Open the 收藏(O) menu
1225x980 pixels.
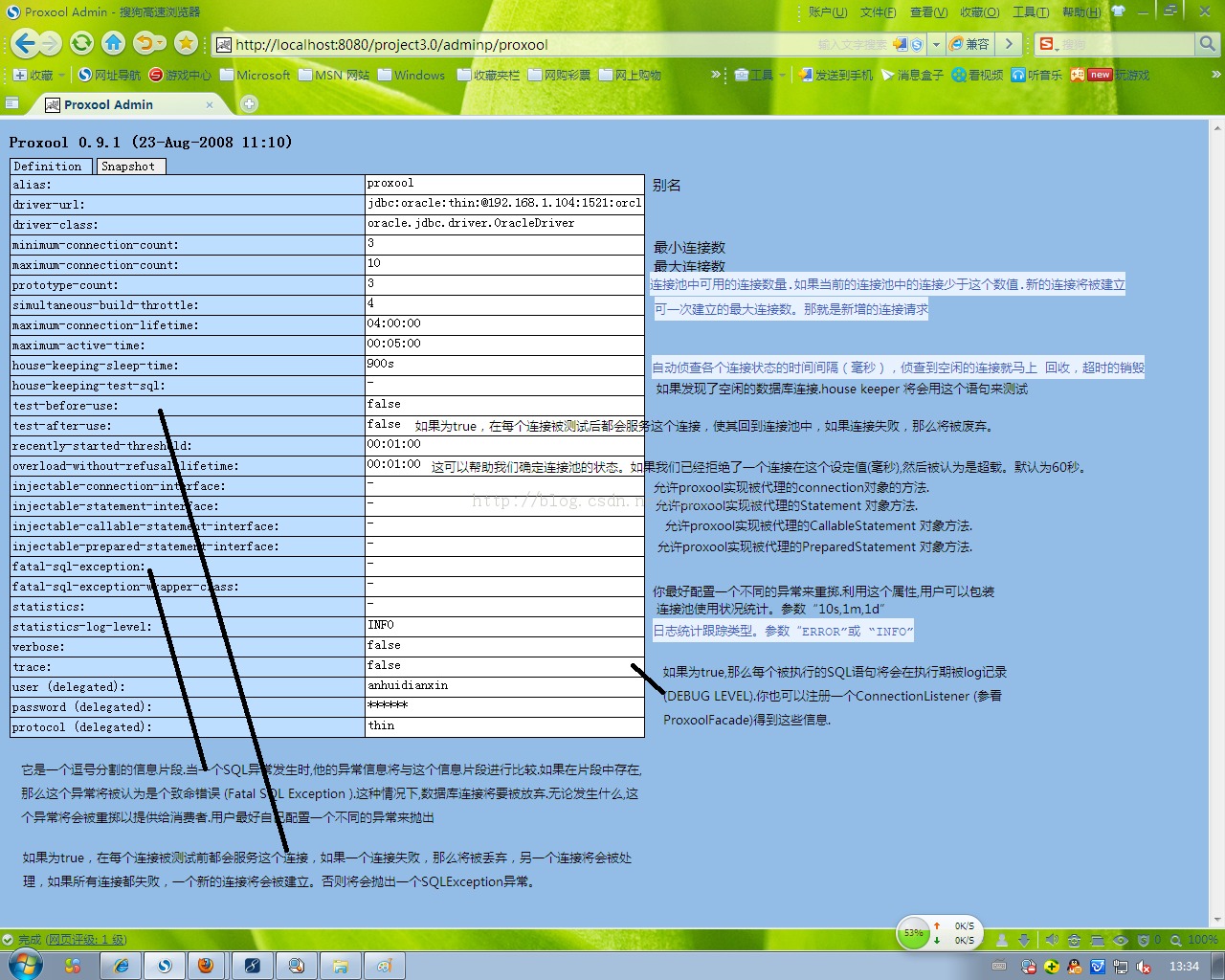coord(979,12)
